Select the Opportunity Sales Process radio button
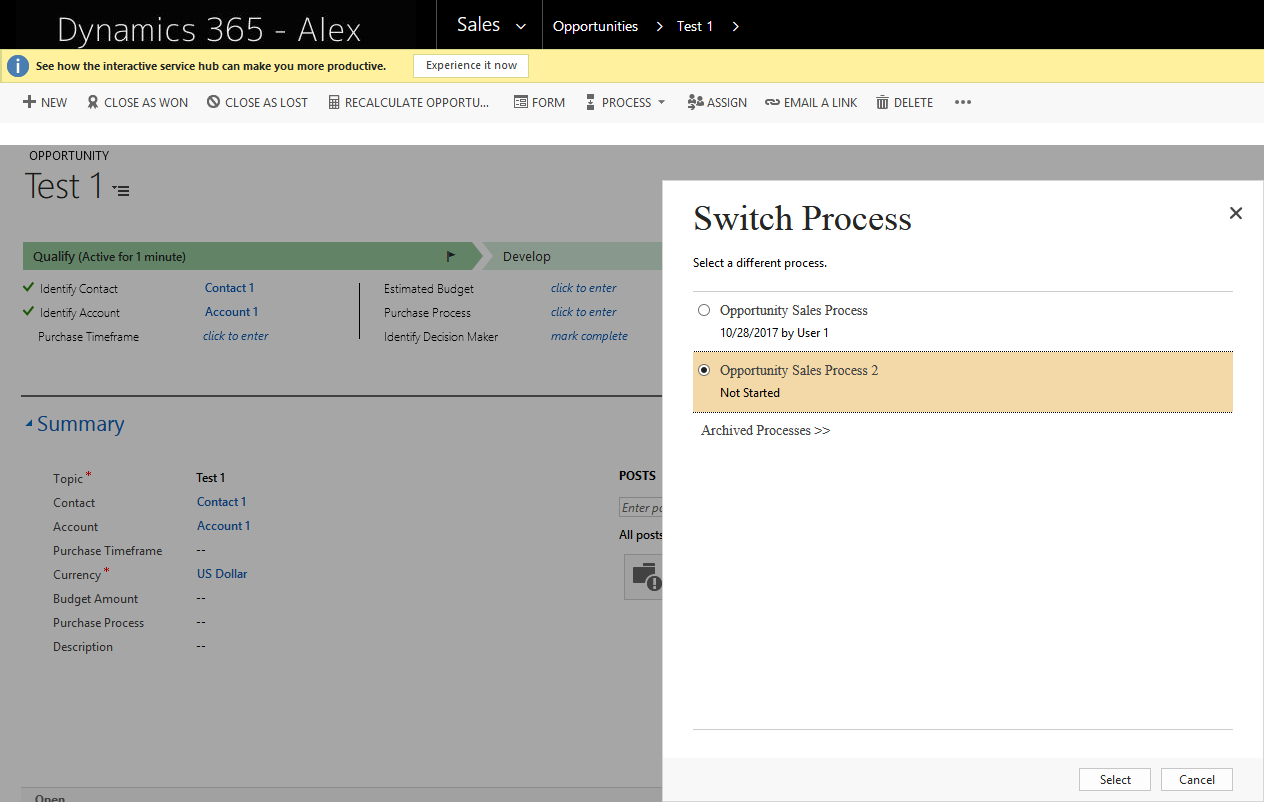 (x=704, y=310)
